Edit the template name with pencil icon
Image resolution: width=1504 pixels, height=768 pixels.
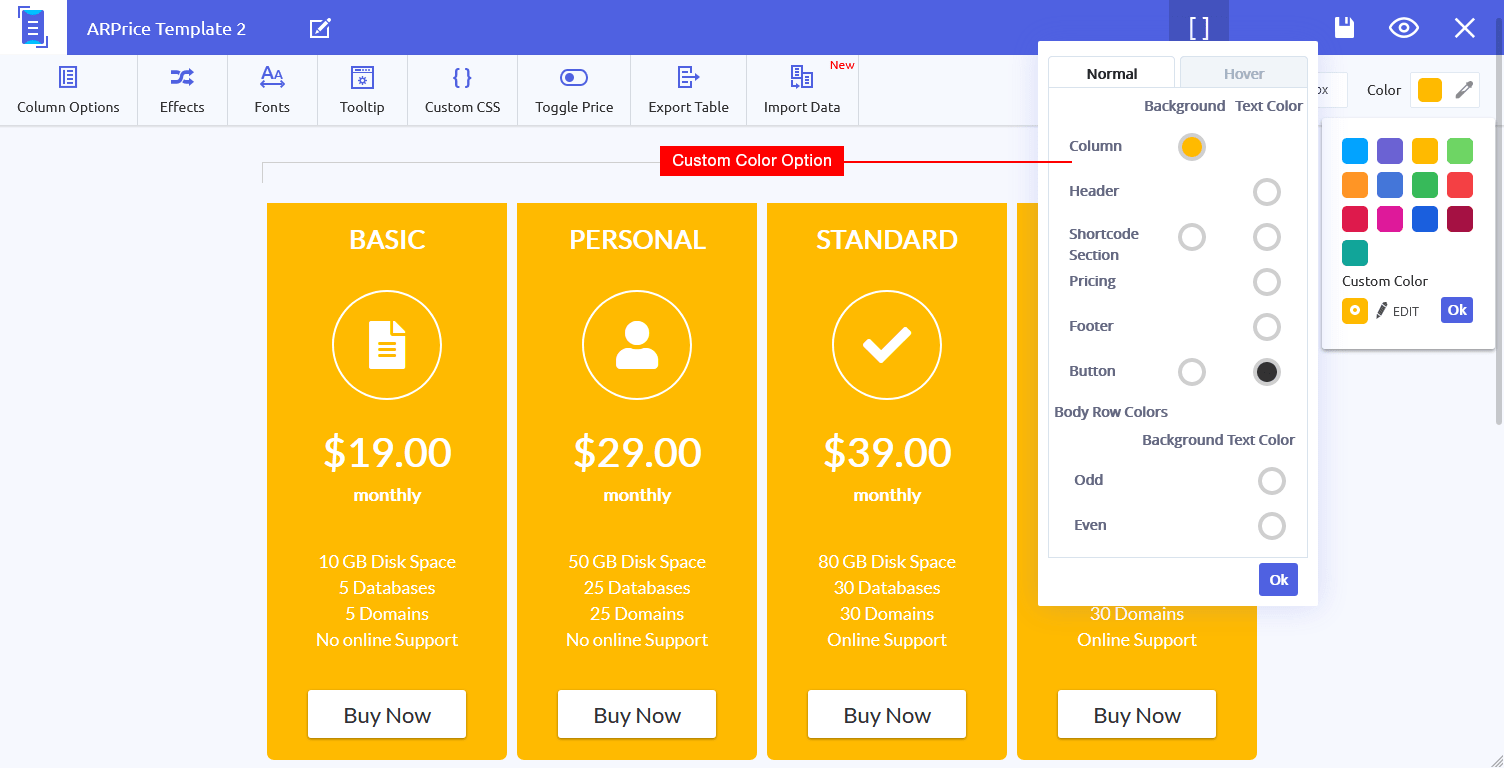[x=320, y=28]
